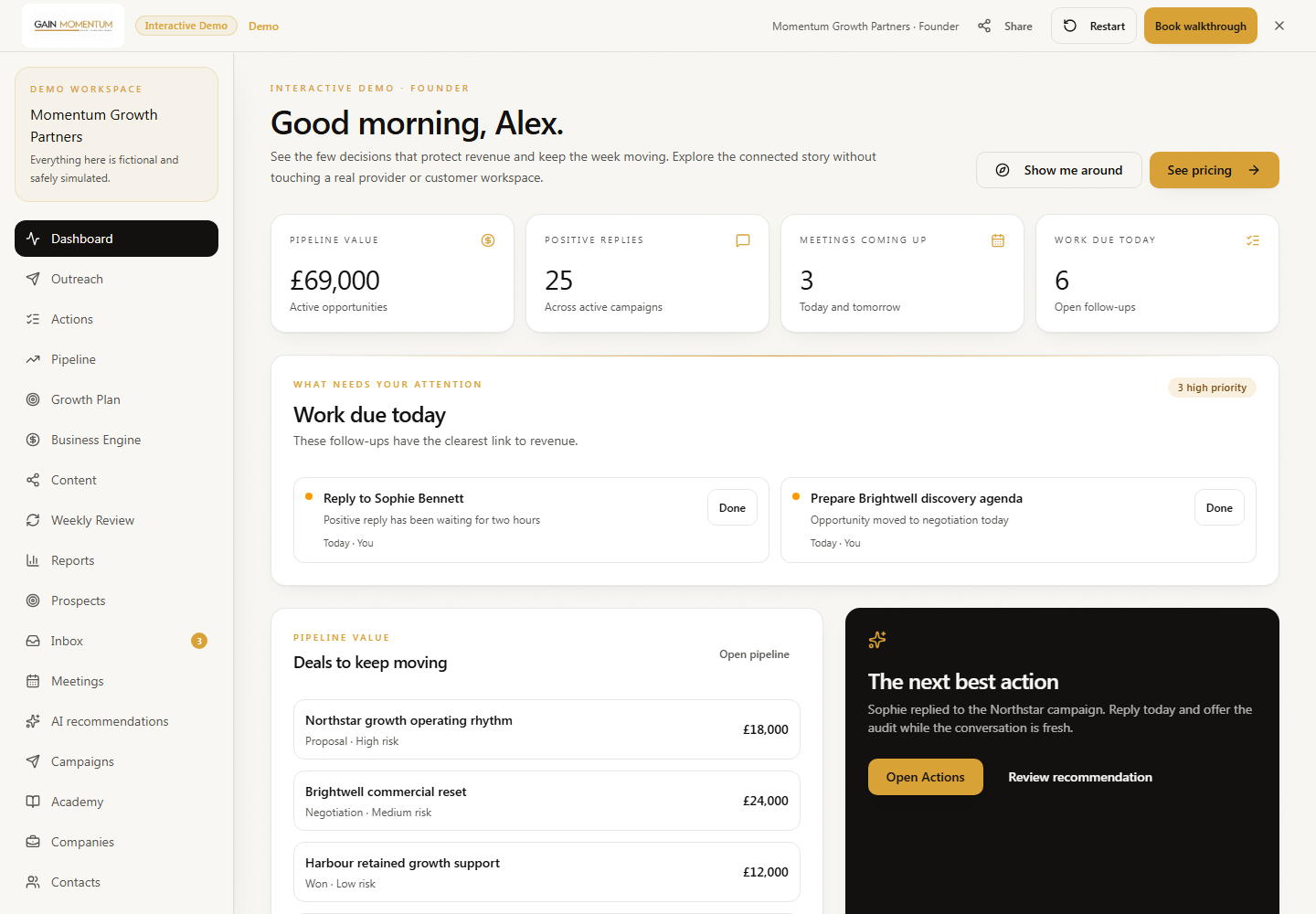The height and width of the screenshot is (914, 1316).
Task: Click the See pricing button
Action: point(1215,170)
